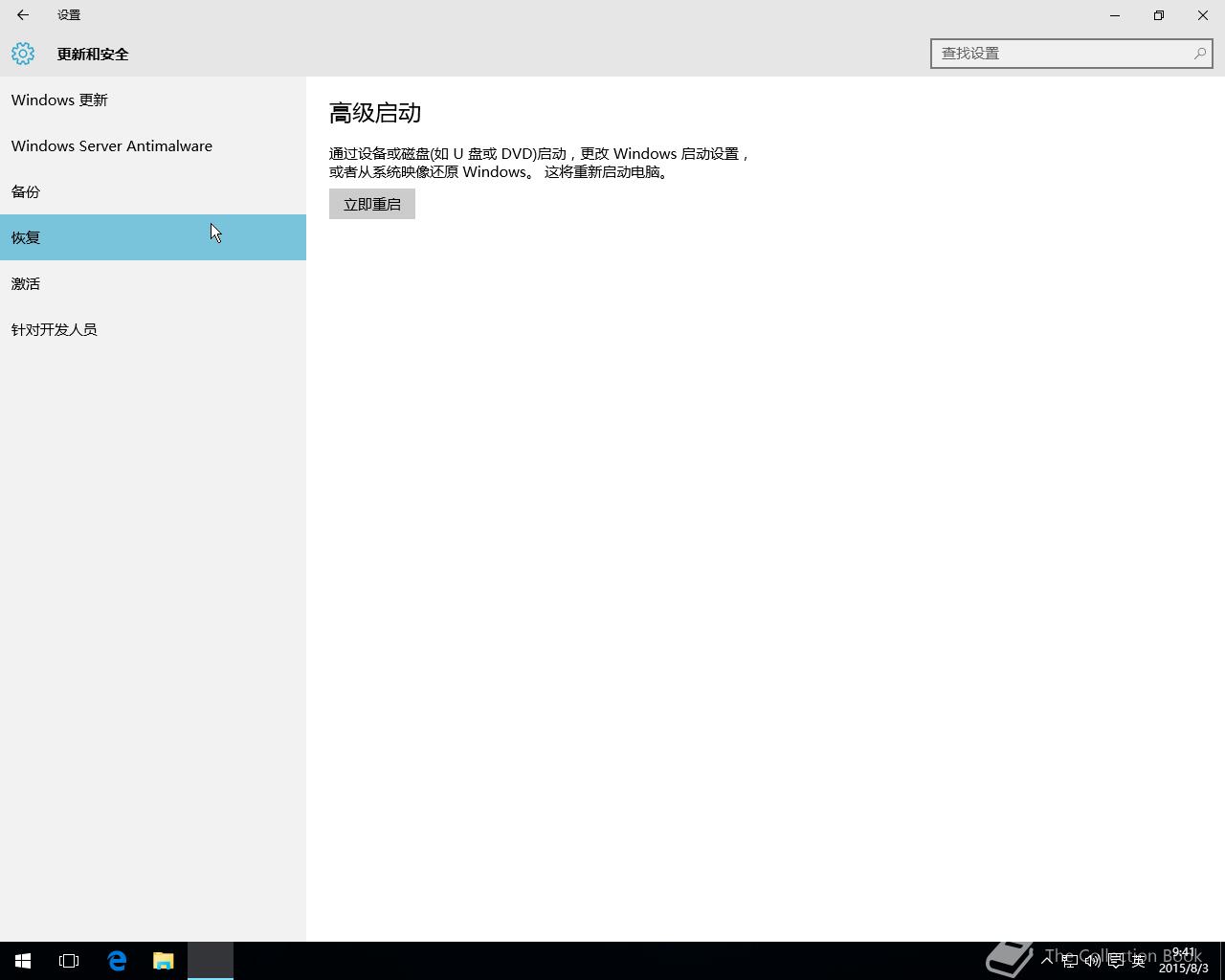Minimize the Settings window

[x=1115, y=14]
